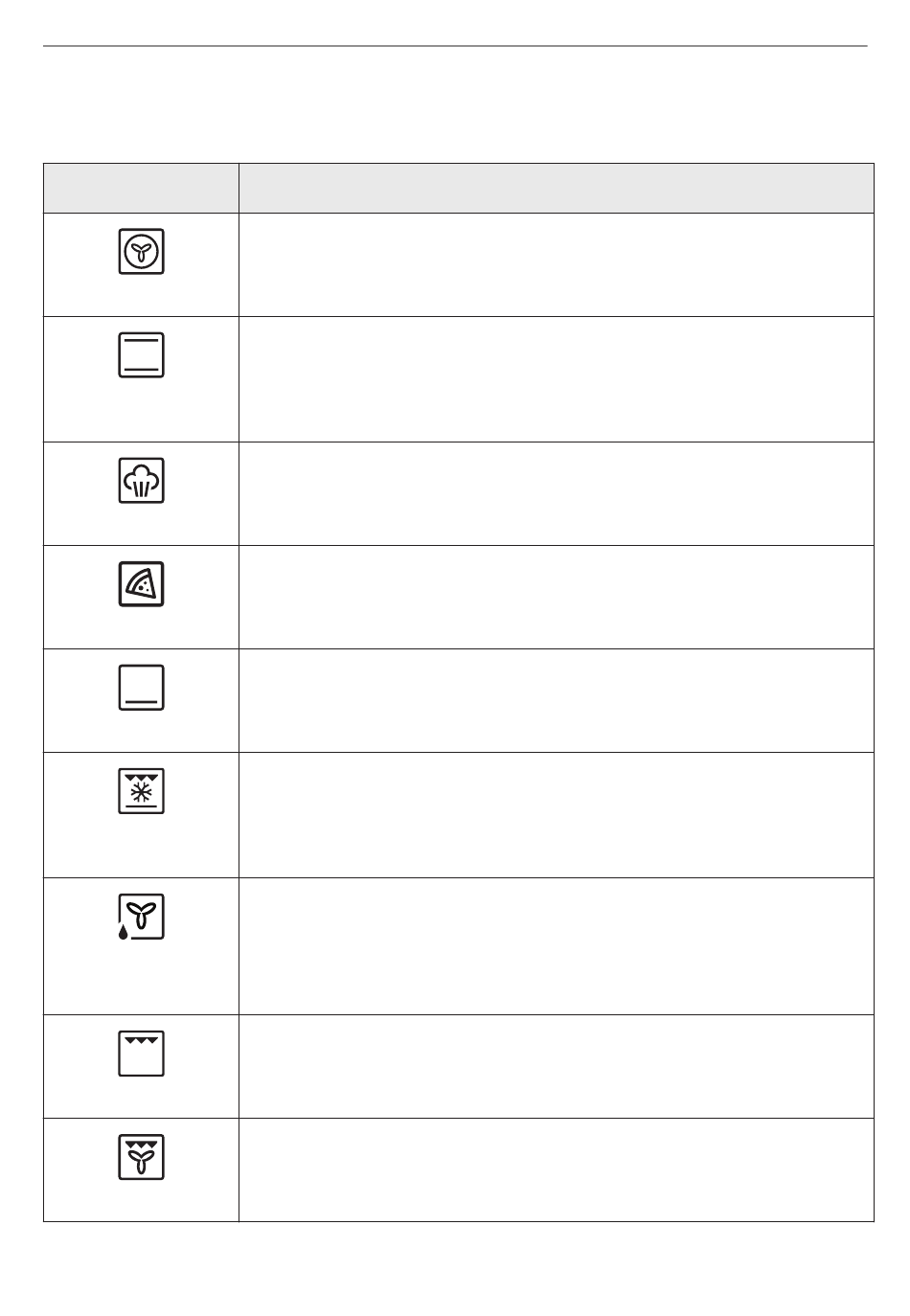Select description cell next to grill icon
The height and width of the screenshot is (1316, 910).
coord(556,1066)
